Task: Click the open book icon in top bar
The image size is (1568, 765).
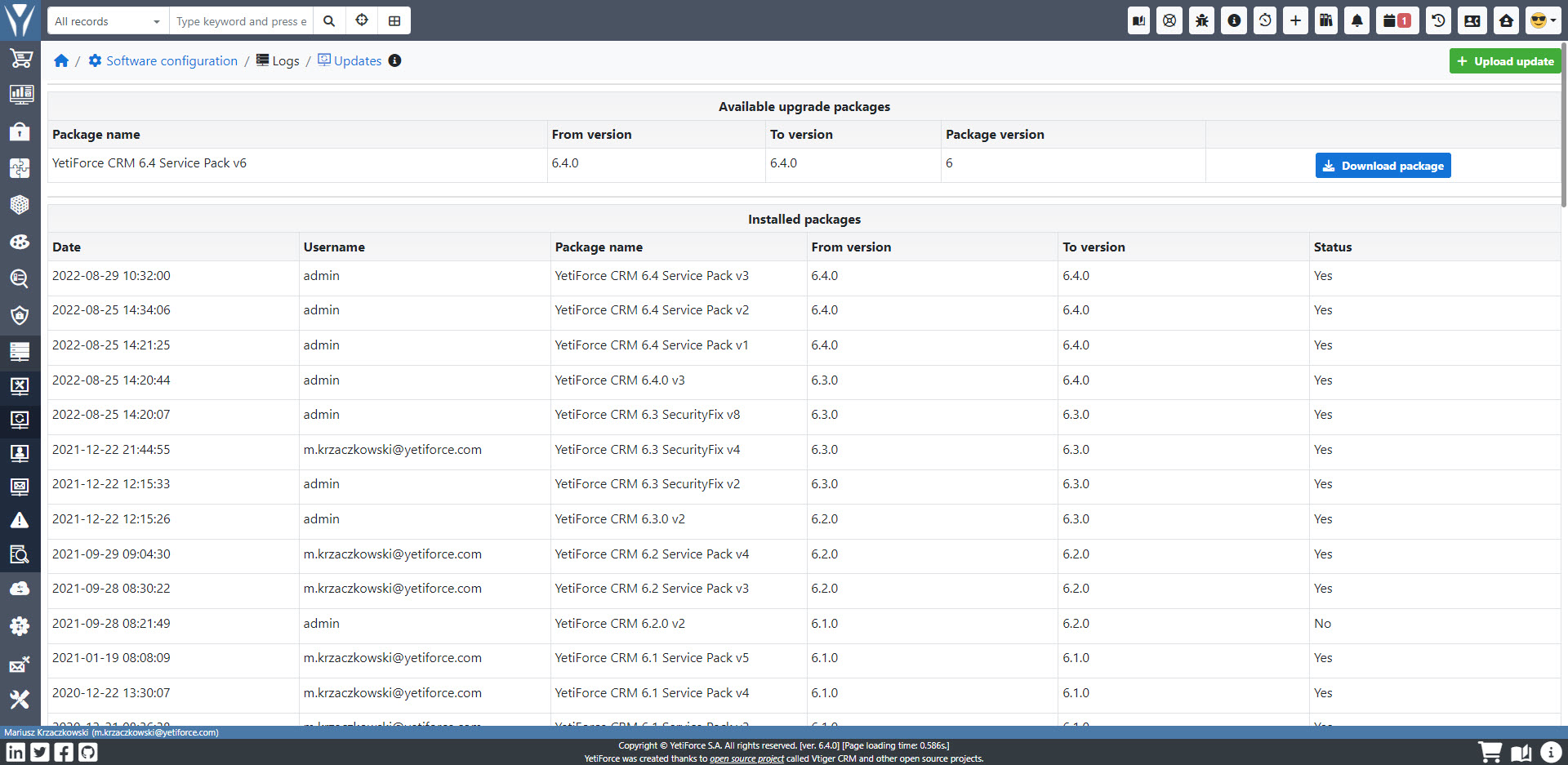Action: (x=1138, y=20)
